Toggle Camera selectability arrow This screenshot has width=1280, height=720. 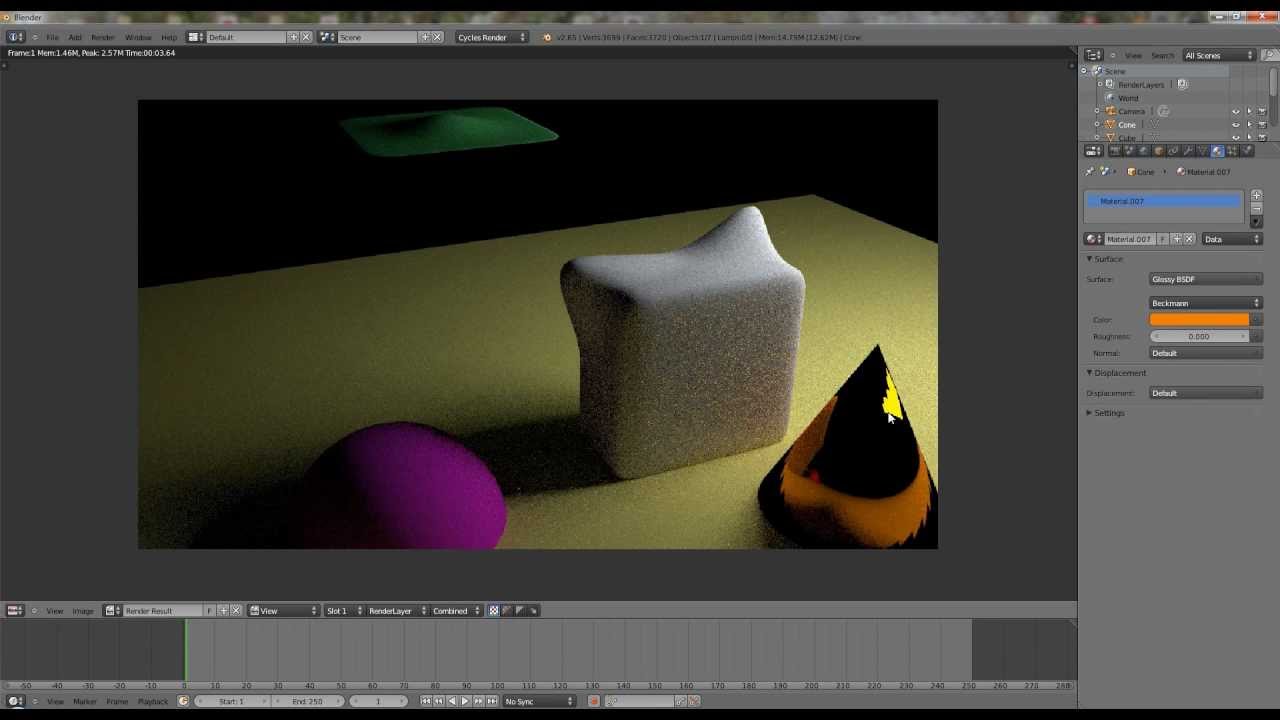point(1249,111)
